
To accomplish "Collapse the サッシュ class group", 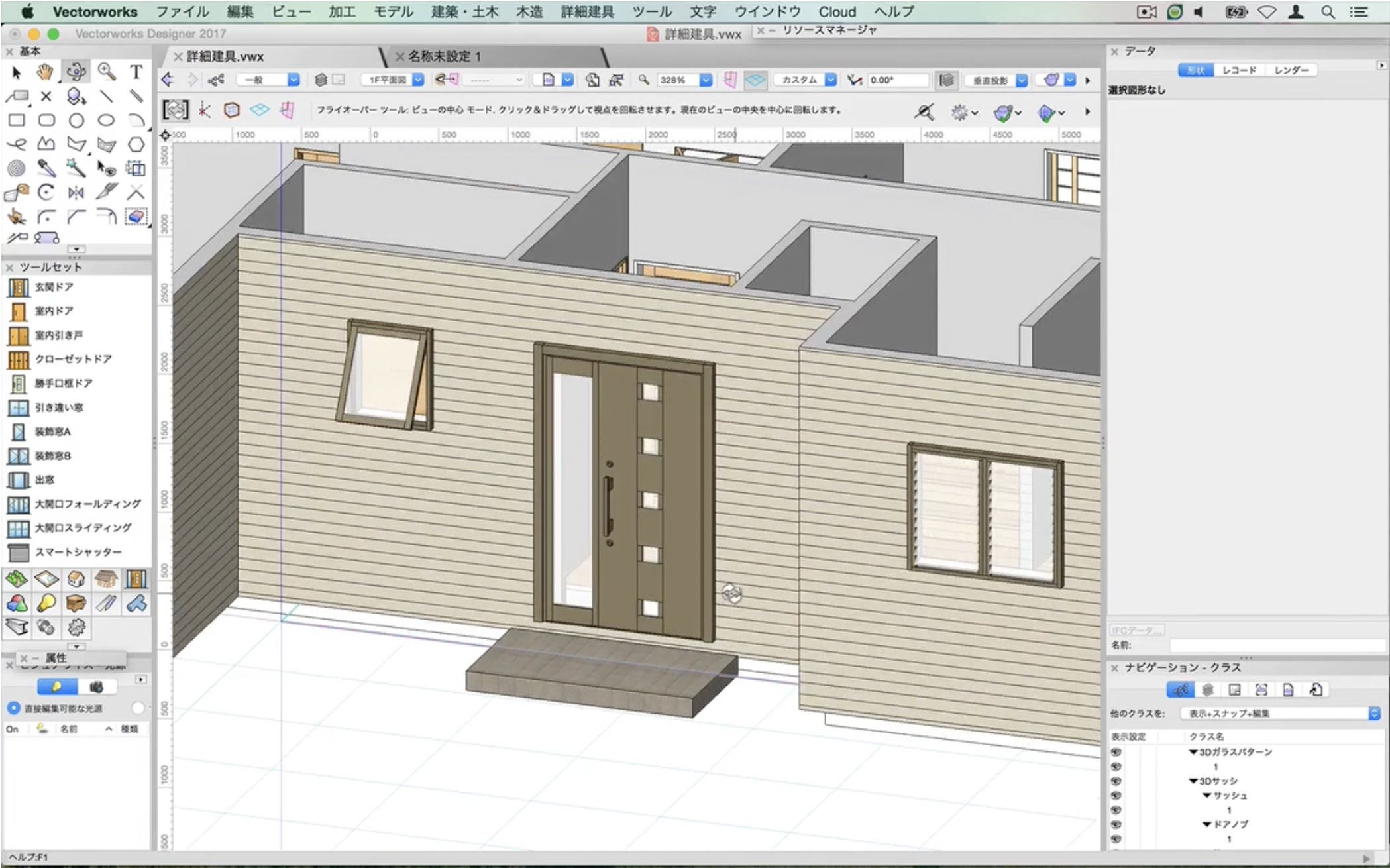I will pyautogui.click(x=1206, y=796).
